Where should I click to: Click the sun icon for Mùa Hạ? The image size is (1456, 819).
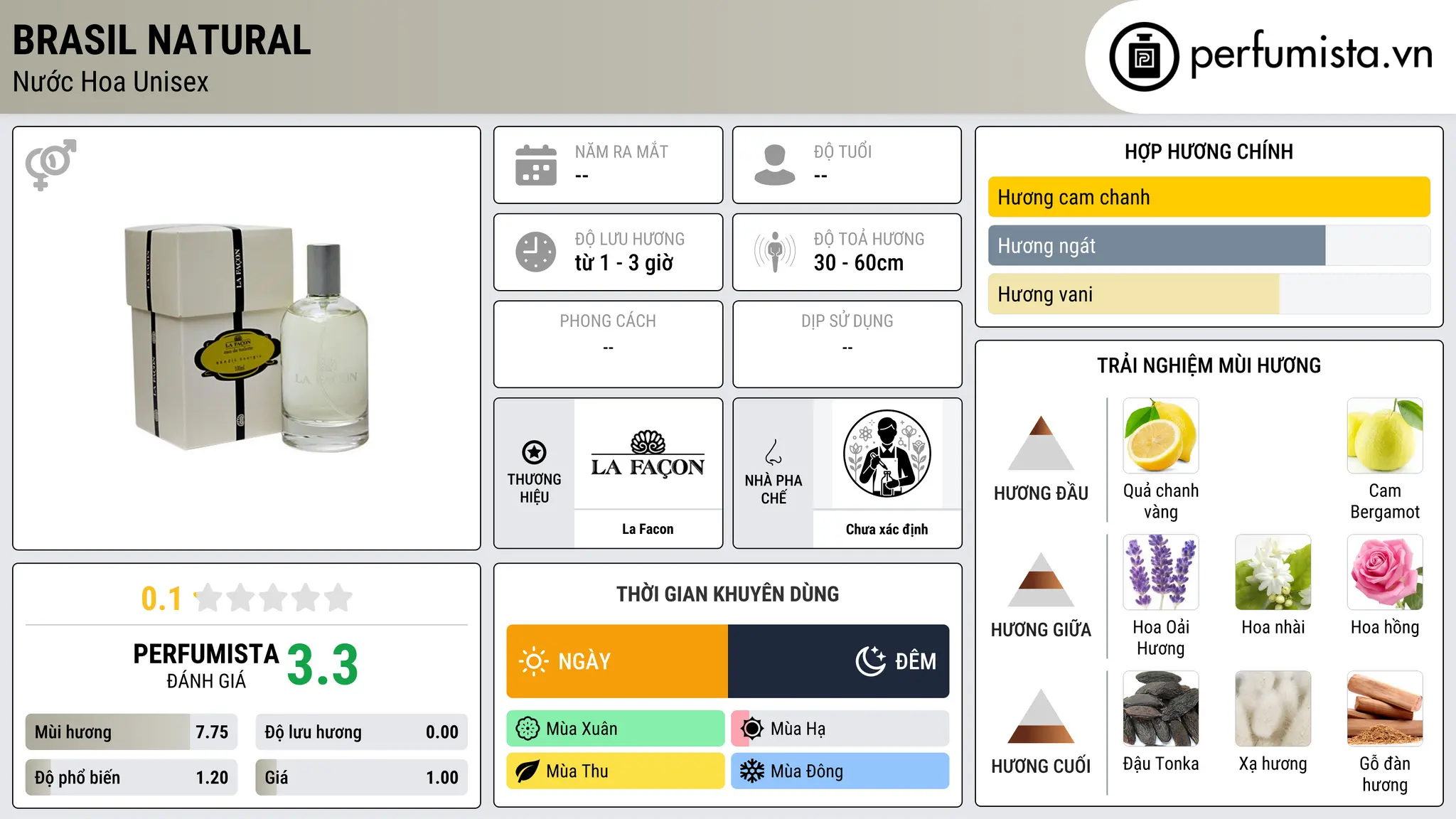pyautogui.click(x=752, y=729)
